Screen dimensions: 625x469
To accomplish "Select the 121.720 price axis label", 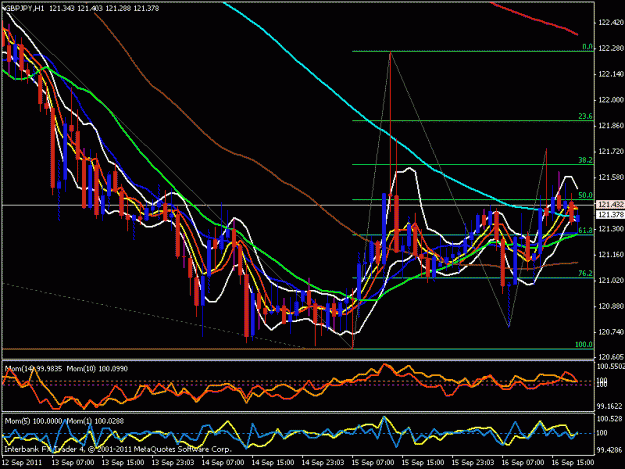I will [x=610, y=151].
